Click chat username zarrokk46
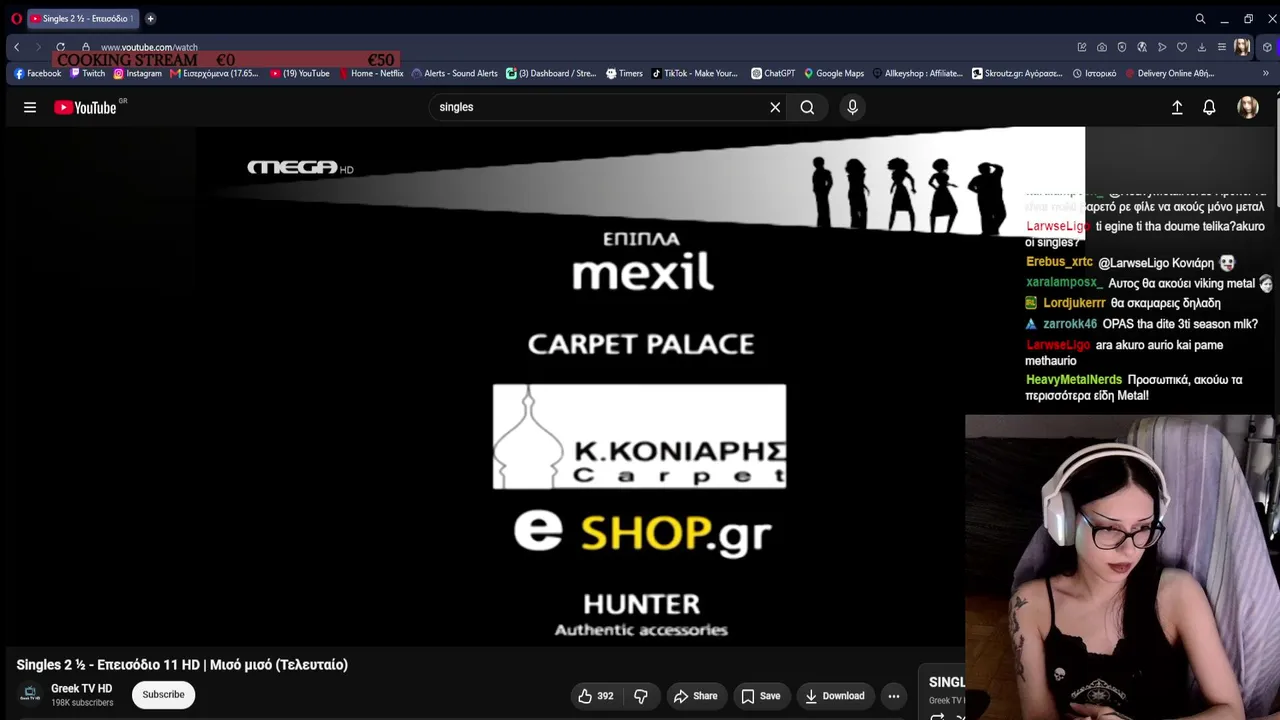The image size is (1280, 720). tap(1070, 324)
